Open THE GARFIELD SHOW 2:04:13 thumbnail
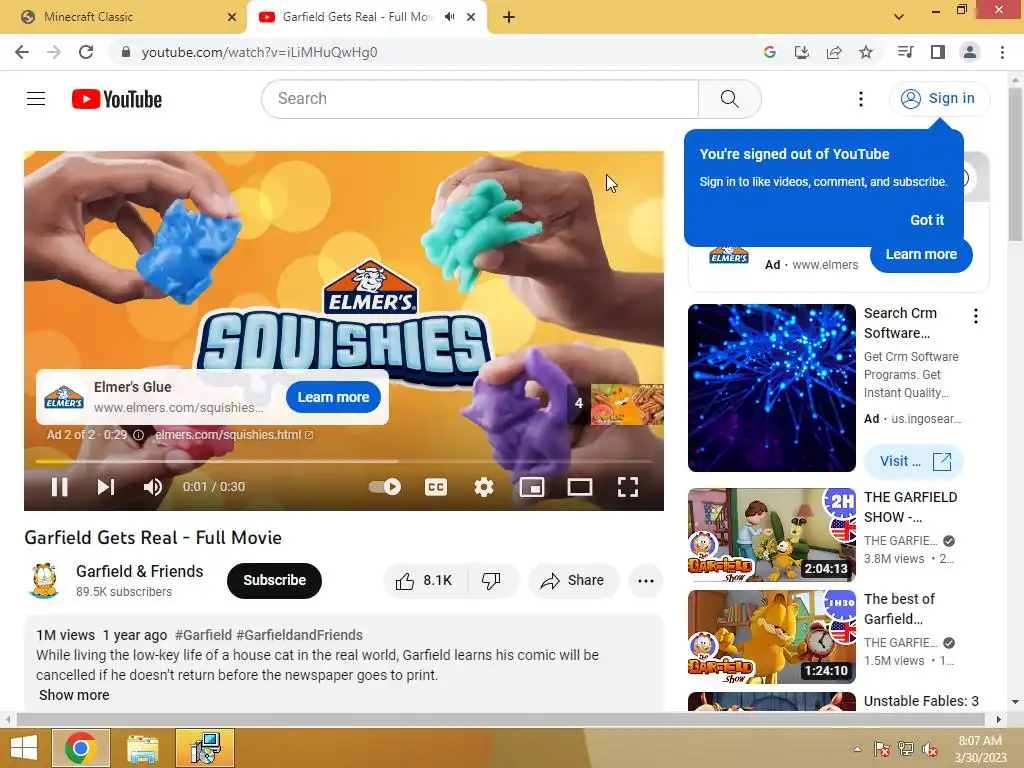The height and width of the screenshot is (768, 1024). 772,535
